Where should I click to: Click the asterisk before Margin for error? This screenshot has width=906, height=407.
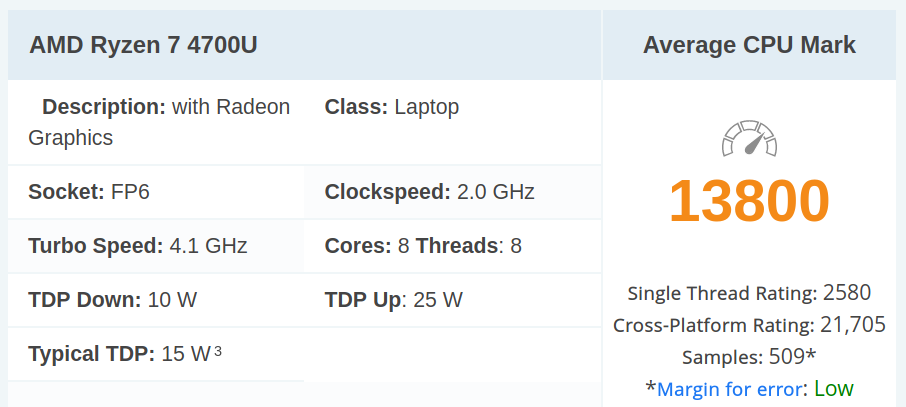click(x=651, y=389)
